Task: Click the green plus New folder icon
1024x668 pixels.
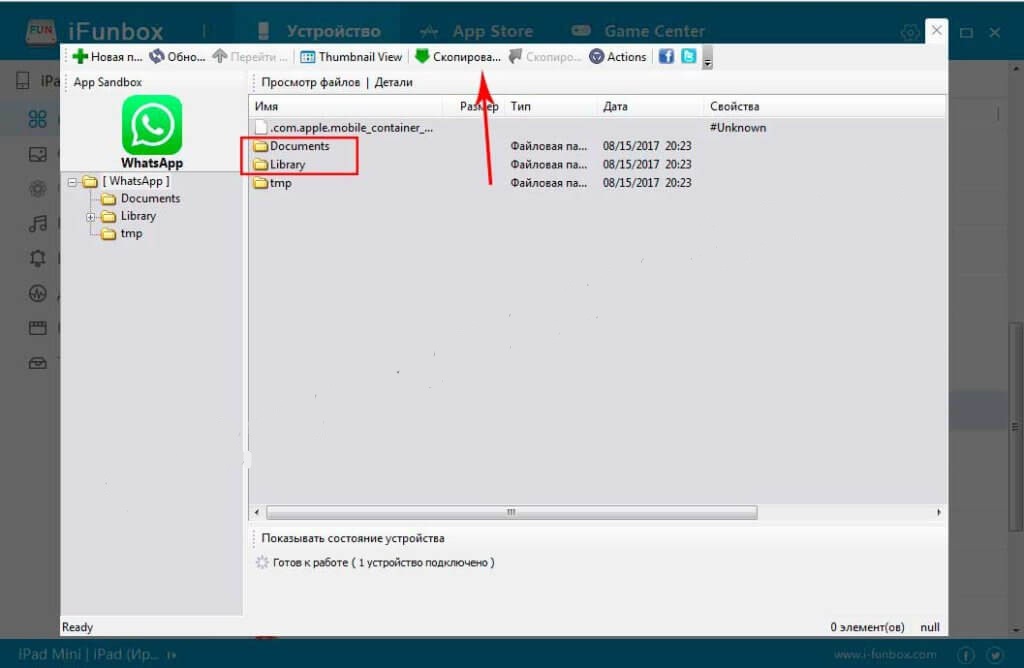Action: (80, 57)
